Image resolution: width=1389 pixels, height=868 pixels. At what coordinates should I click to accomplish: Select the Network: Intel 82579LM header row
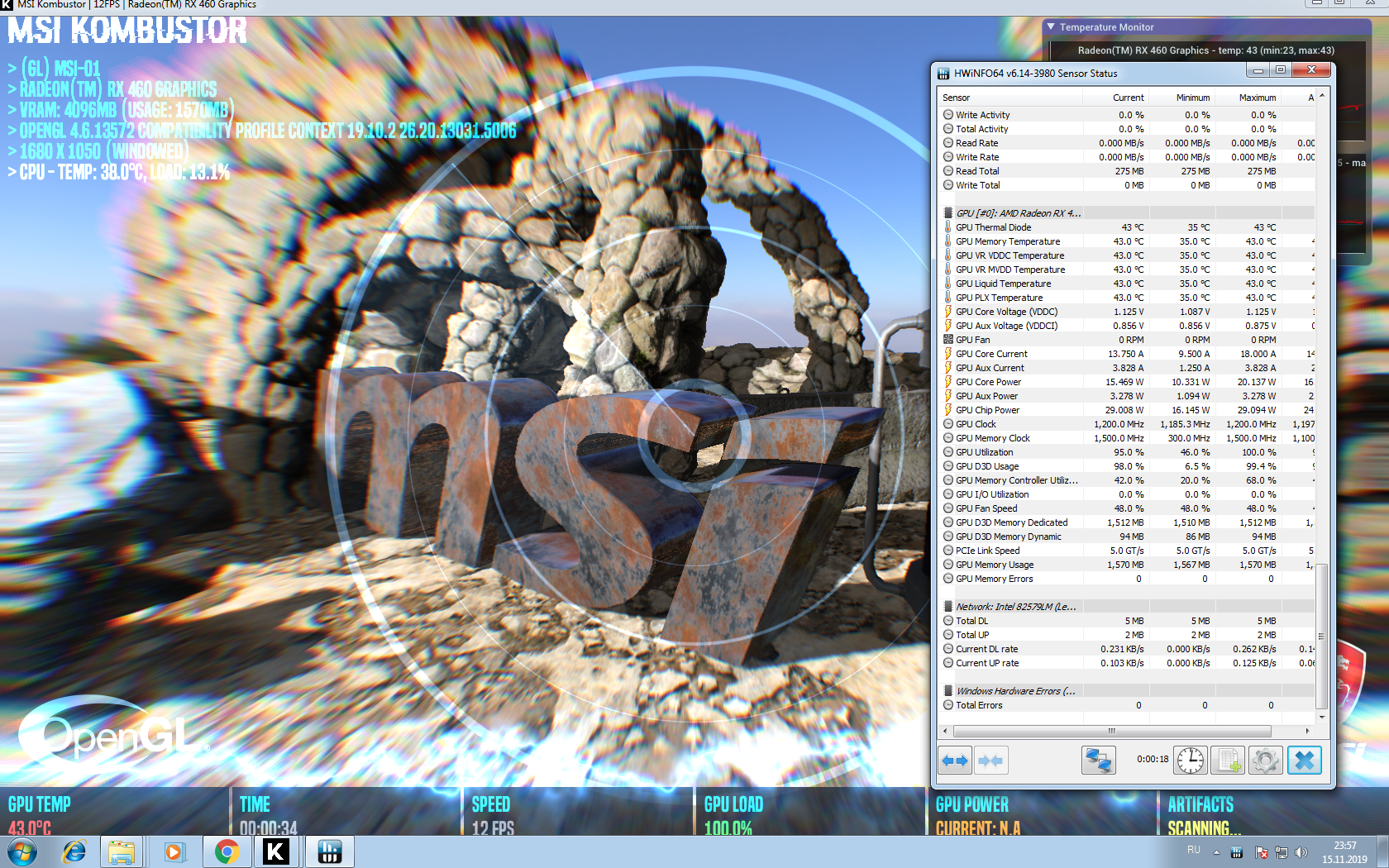(1128, 607)
